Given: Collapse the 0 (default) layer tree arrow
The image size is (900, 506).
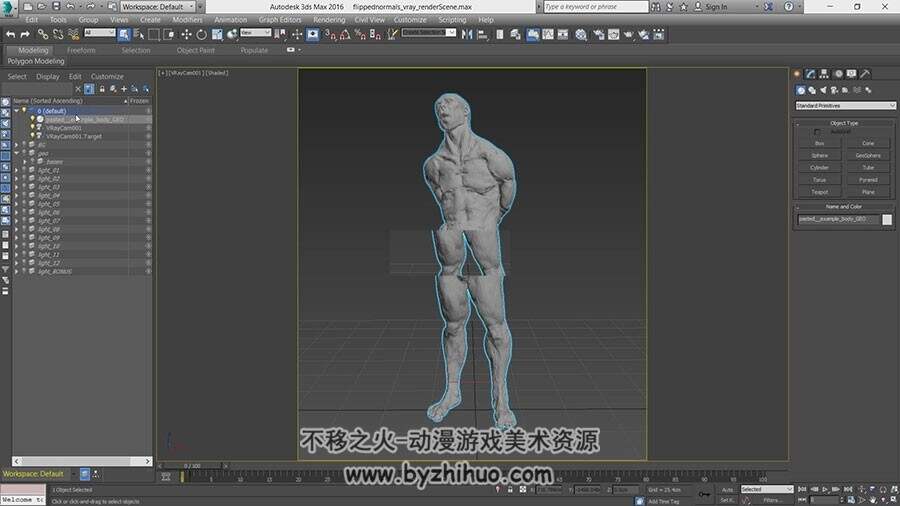Looking at the screenshot, I should (17, 110).
